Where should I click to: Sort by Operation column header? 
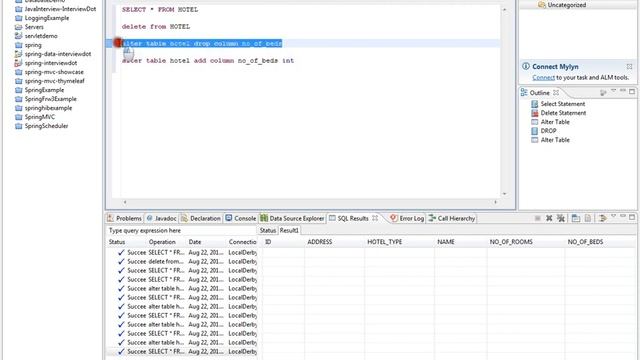pos(162,242)
